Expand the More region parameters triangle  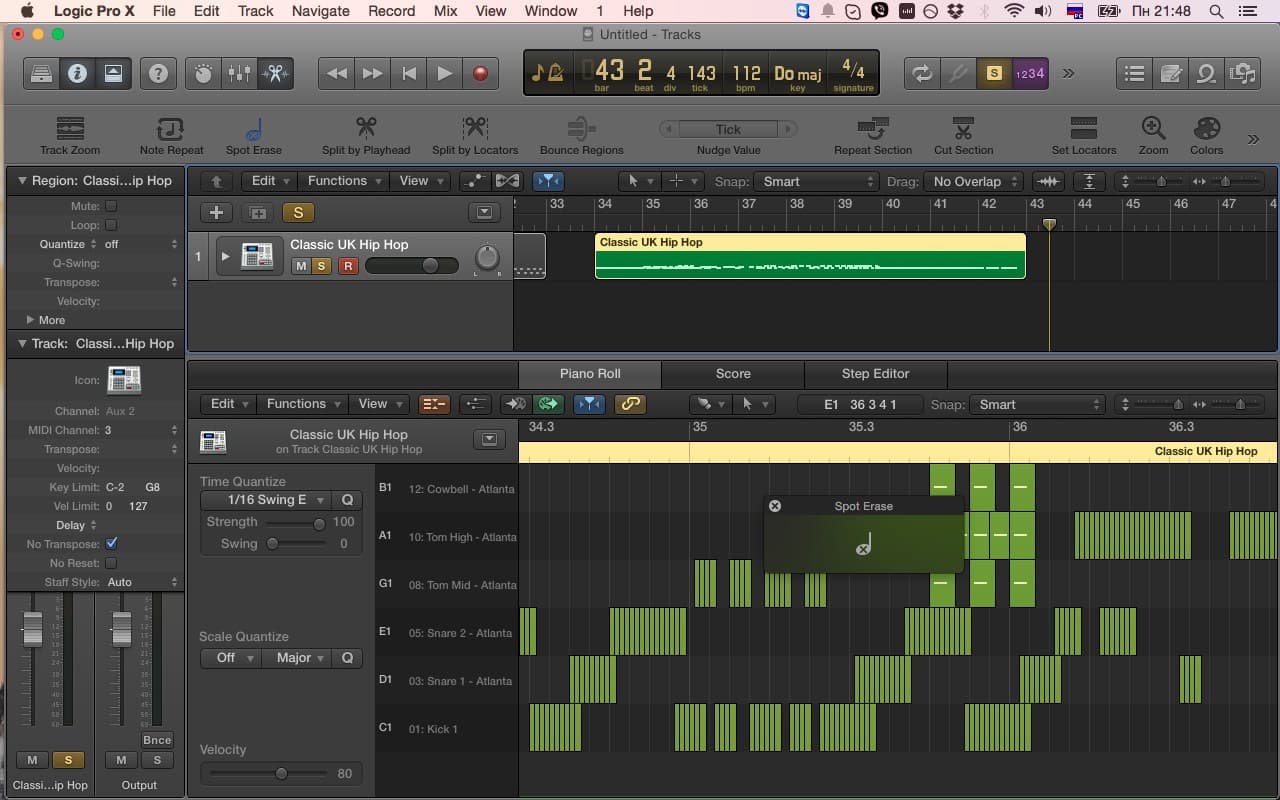pyautogui.click(x=30, y=320)
